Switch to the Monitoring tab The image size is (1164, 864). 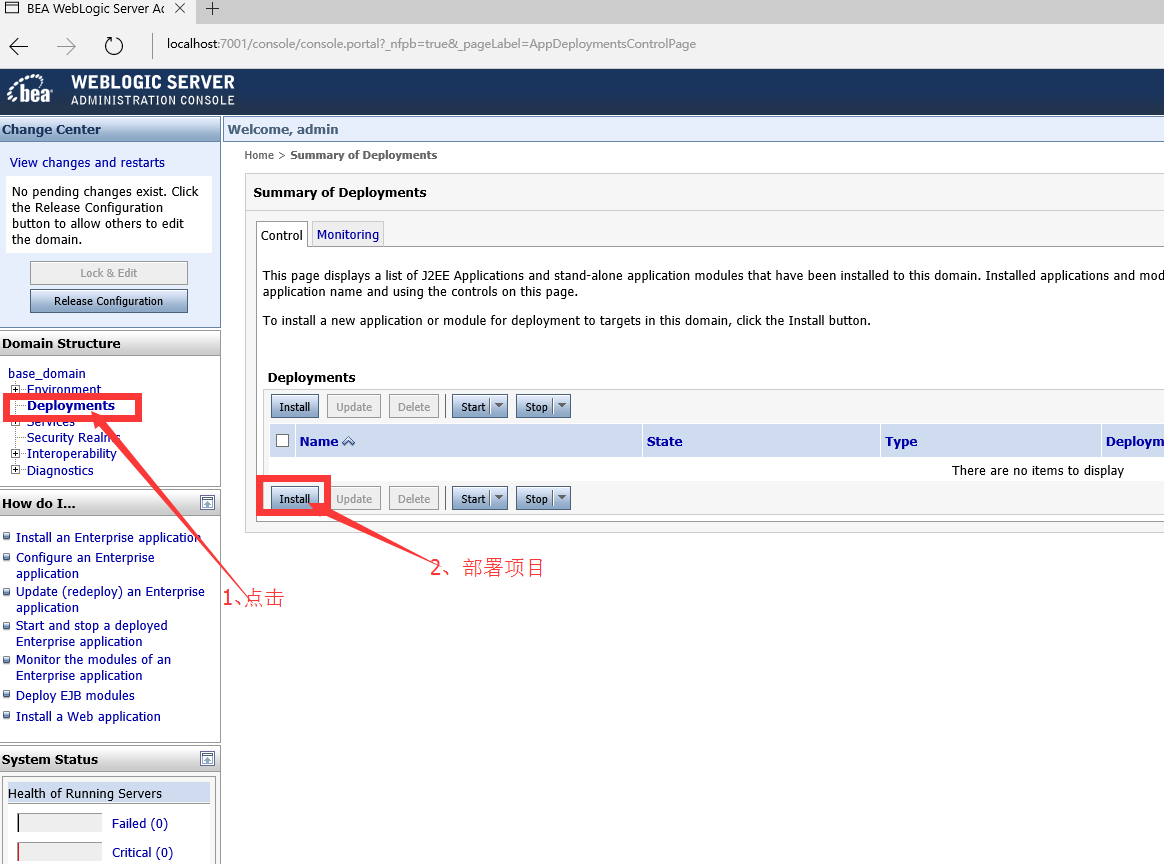[347, 235]
